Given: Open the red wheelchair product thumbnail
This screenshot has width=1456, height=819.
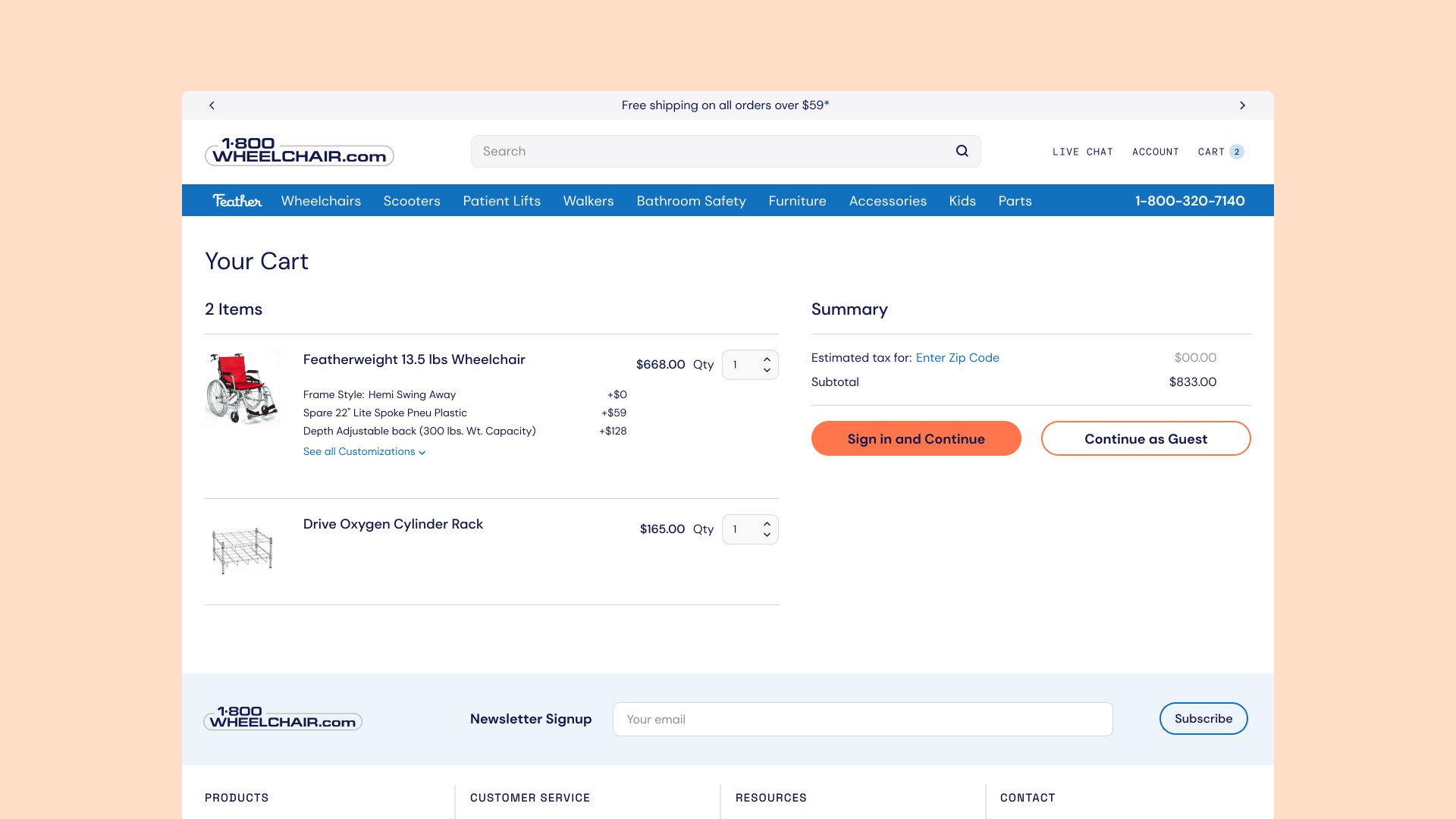Looking at the screenshot, I should tap(243, 388).
